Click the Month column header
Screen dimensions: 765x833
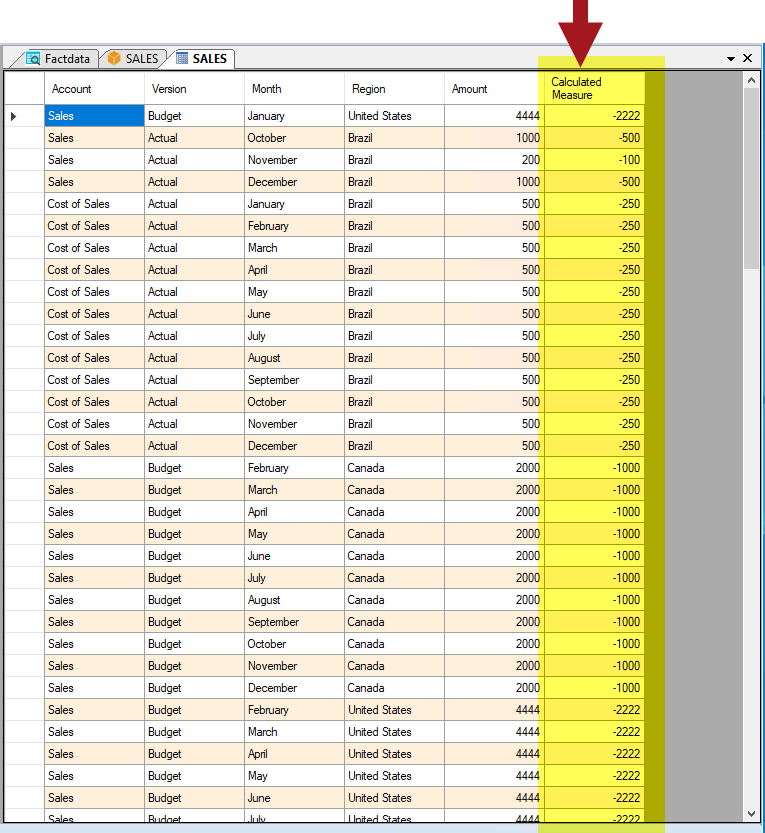(x=294, y=89)
